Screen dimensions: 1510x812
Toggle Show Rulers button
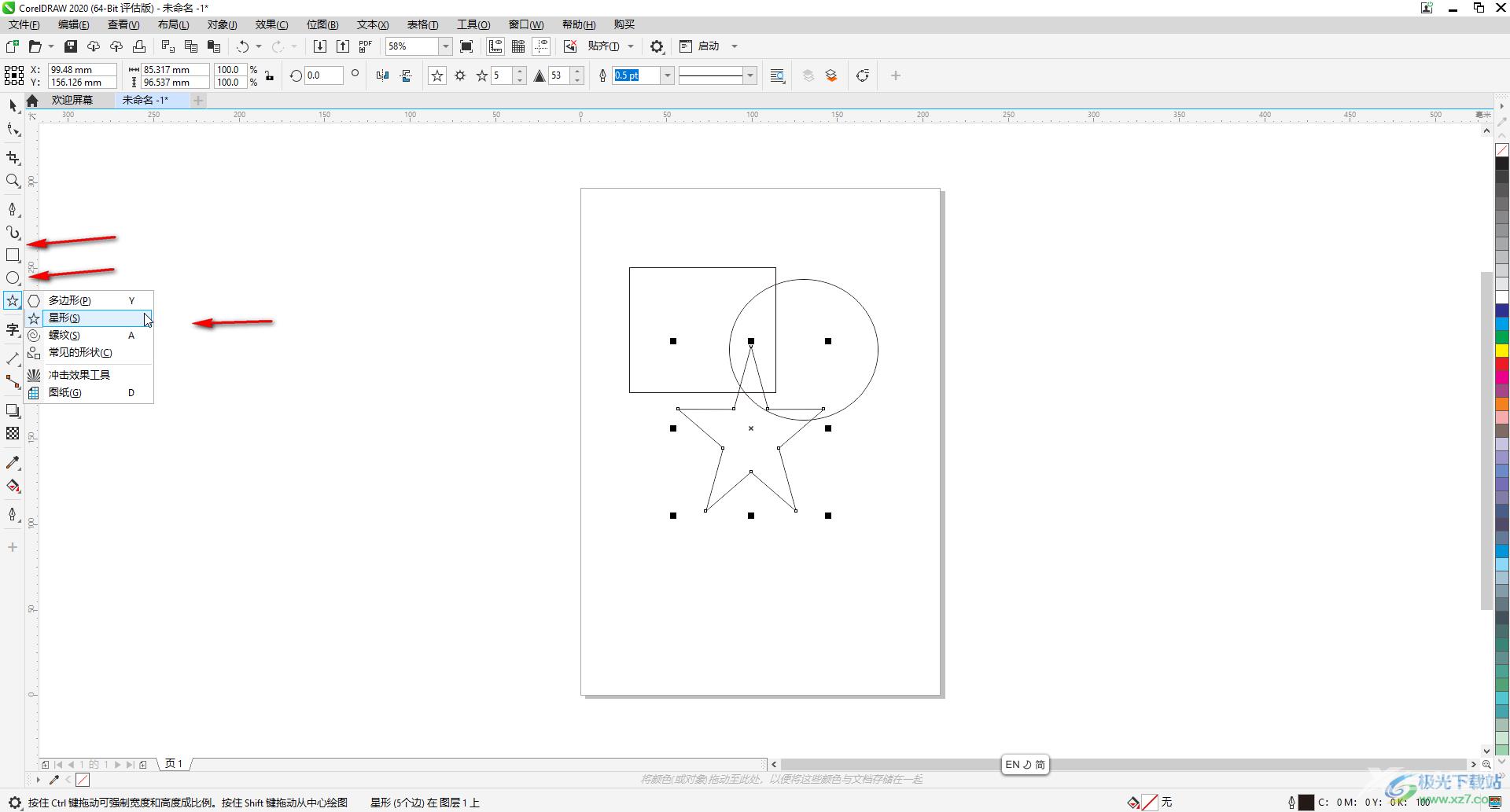pyautogui.click(x=495, y=46)
